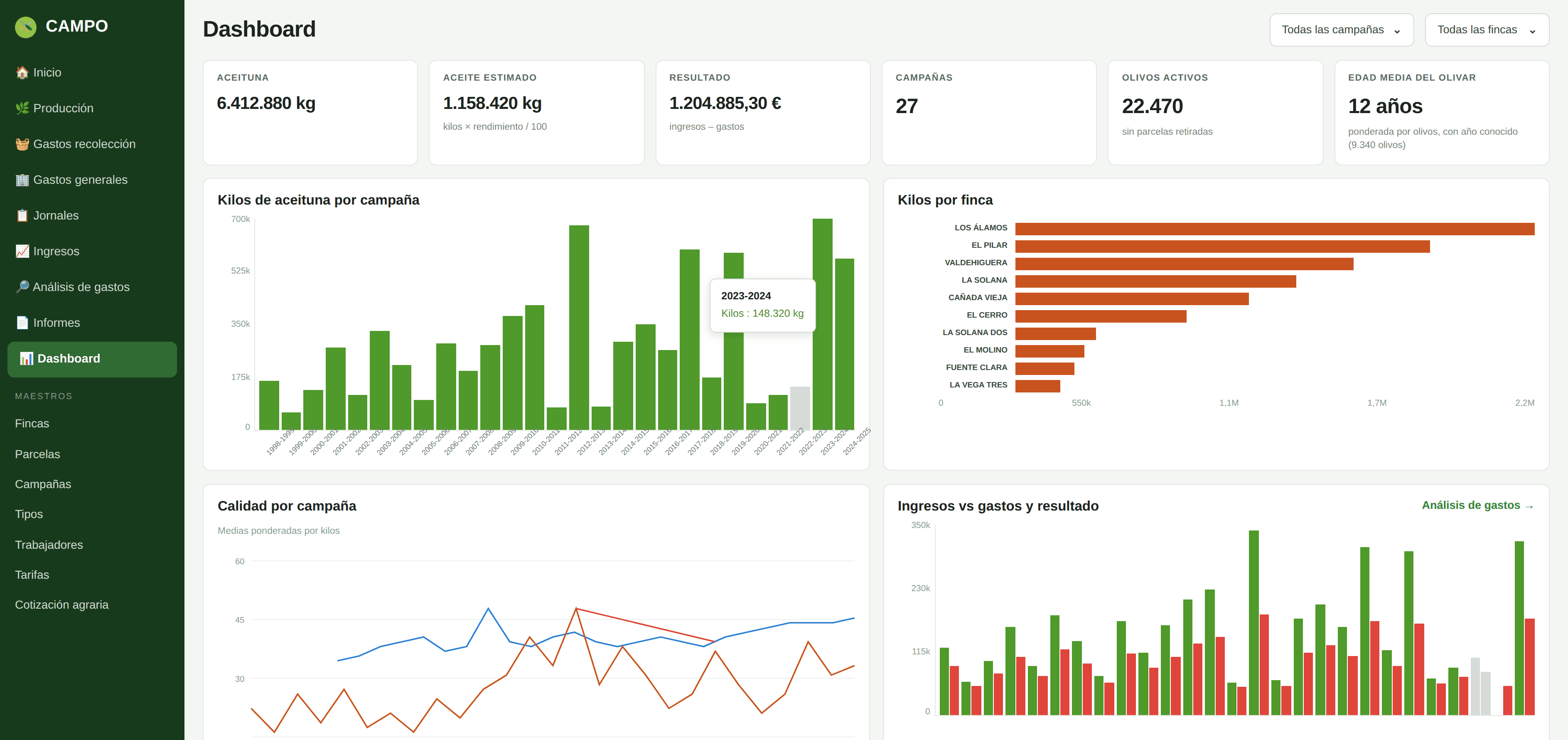Click the "Calidad por campaña" heading
This screenshot has width=1568, height=740.
tap(287, 506)
